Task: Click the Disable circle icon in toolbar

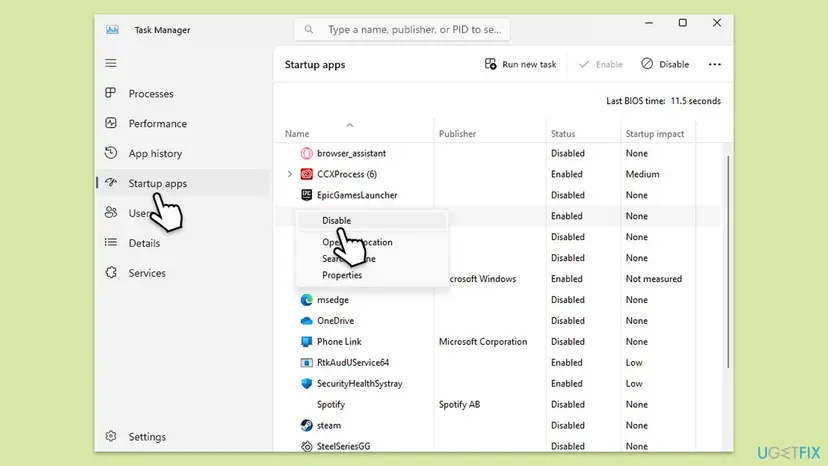Action: point(647,64)
